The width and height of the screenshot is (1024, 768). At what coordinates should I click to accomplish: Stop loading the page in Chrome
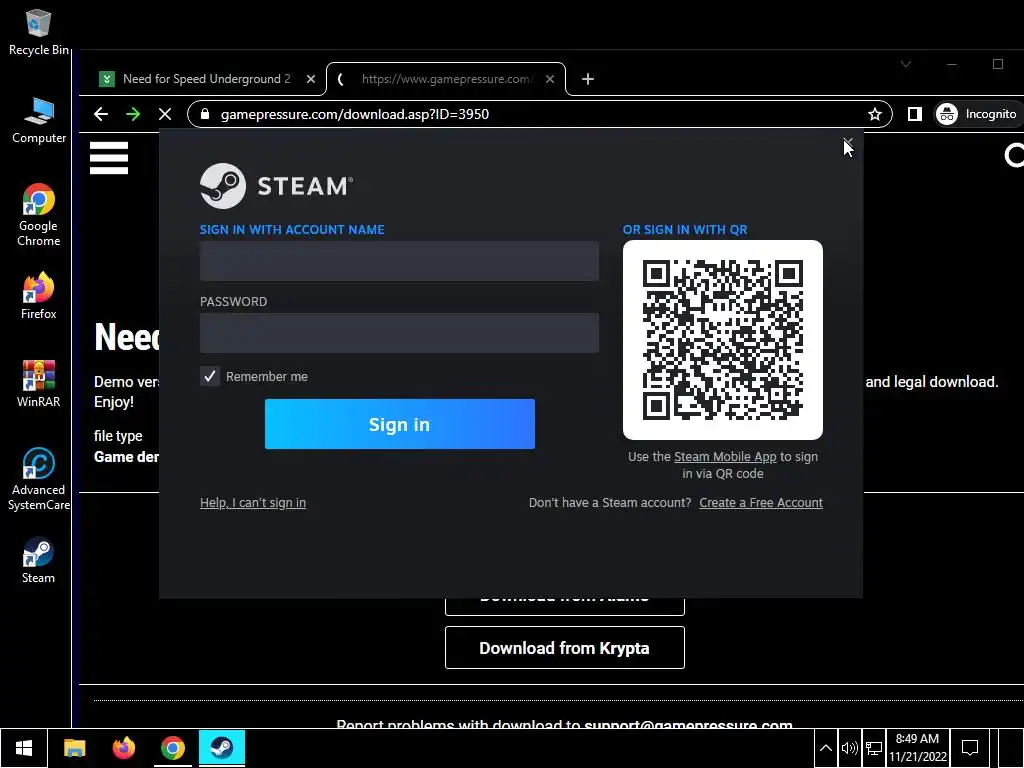pyautogui.click(x=165, y=114)
